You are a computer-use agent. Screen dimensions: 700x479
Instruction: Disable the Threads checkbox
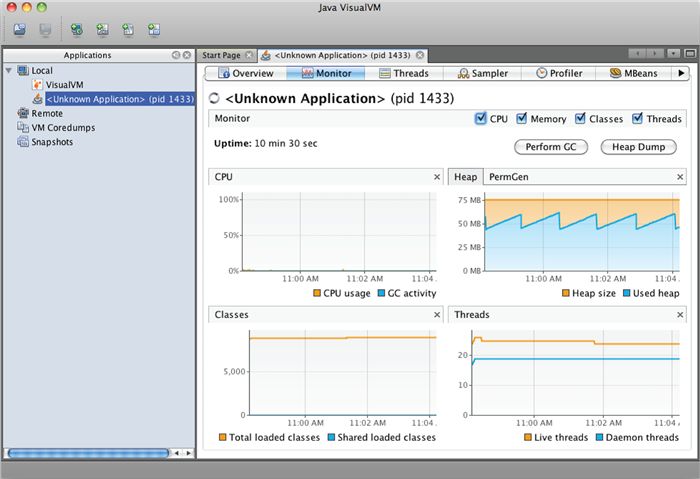pyautogui.click(x=638, y=119)
